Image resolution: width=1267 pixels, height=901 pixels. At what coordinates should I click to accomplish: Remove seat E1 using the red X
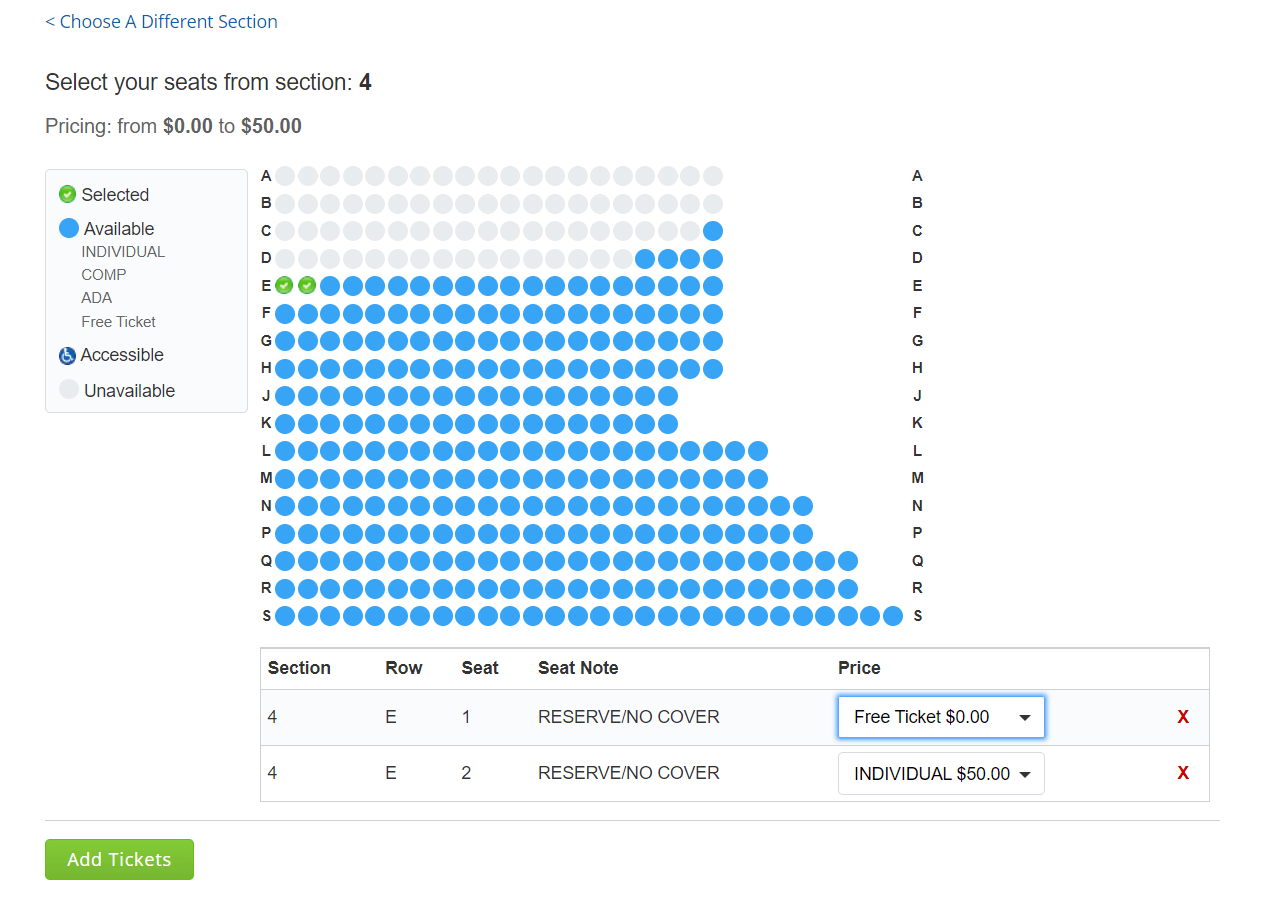(x=1183, y=717)
